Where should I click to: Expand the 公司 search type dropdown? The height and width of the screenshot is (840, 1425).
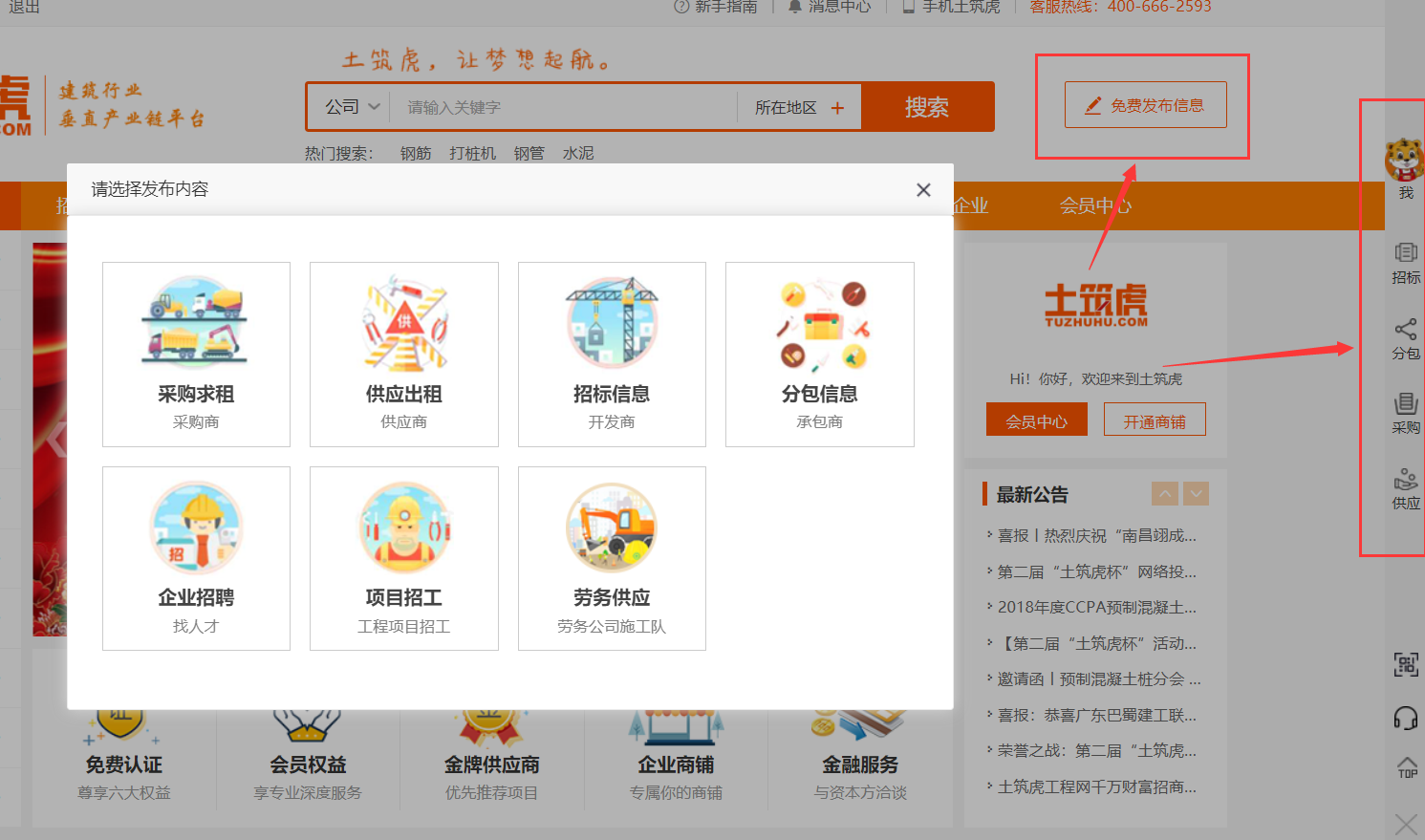click(x=352, y=107)
